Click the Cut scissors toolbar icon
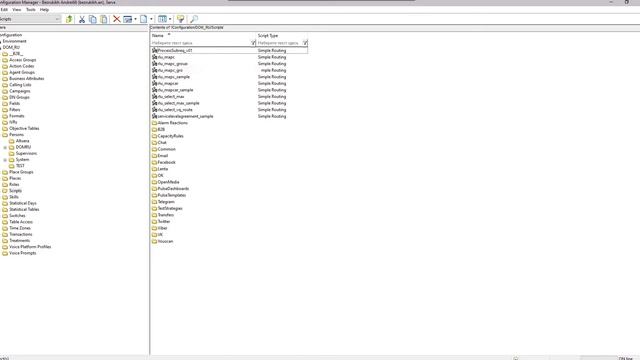 pos(82,19)
